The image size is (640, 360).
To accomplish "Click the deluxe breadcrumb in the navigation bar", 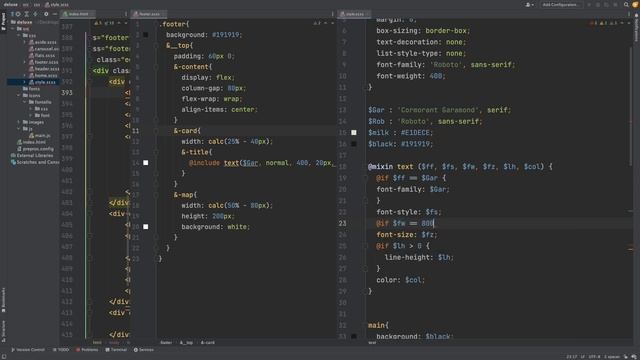I will tap(10, 4).
